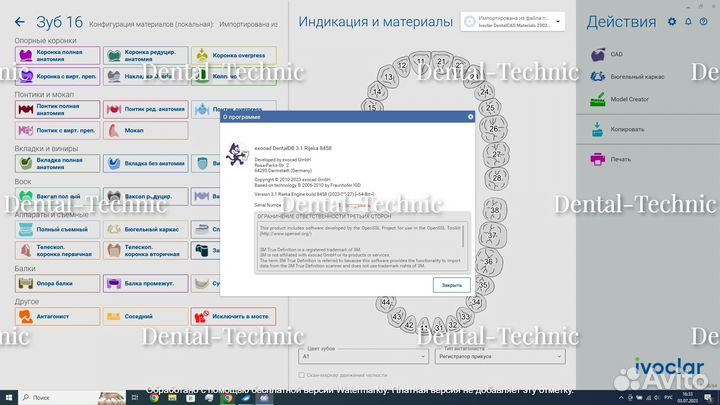
Task: Select tooth 37 on the dental chart
Action: tap(492, 235)
